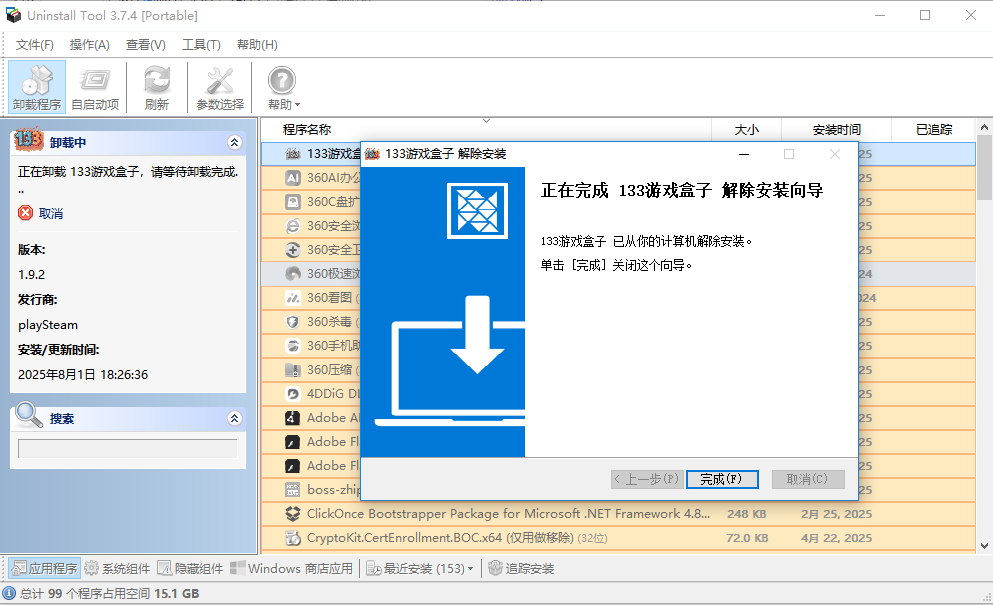Collapse the 卸载中 panel with its chevron

[235, 142]
